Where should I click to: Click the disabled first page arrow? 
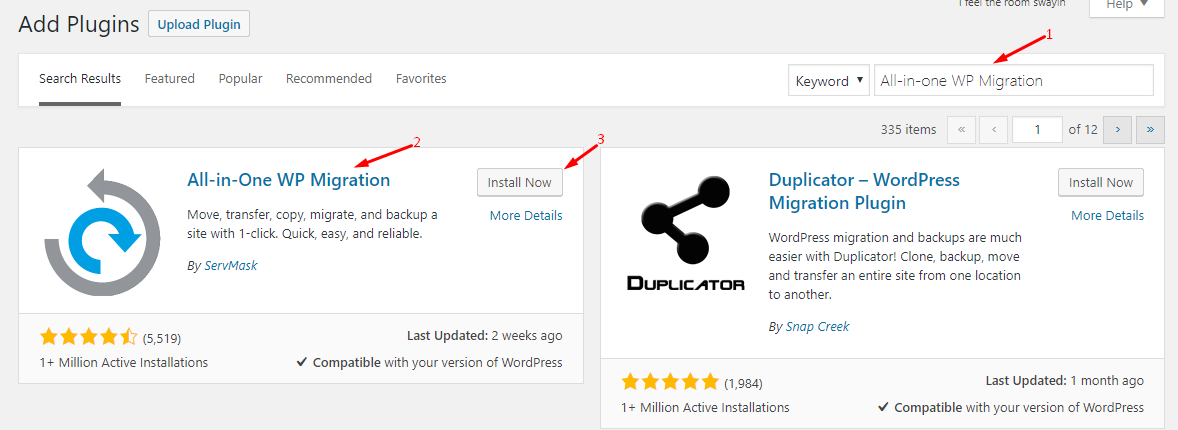962,129
